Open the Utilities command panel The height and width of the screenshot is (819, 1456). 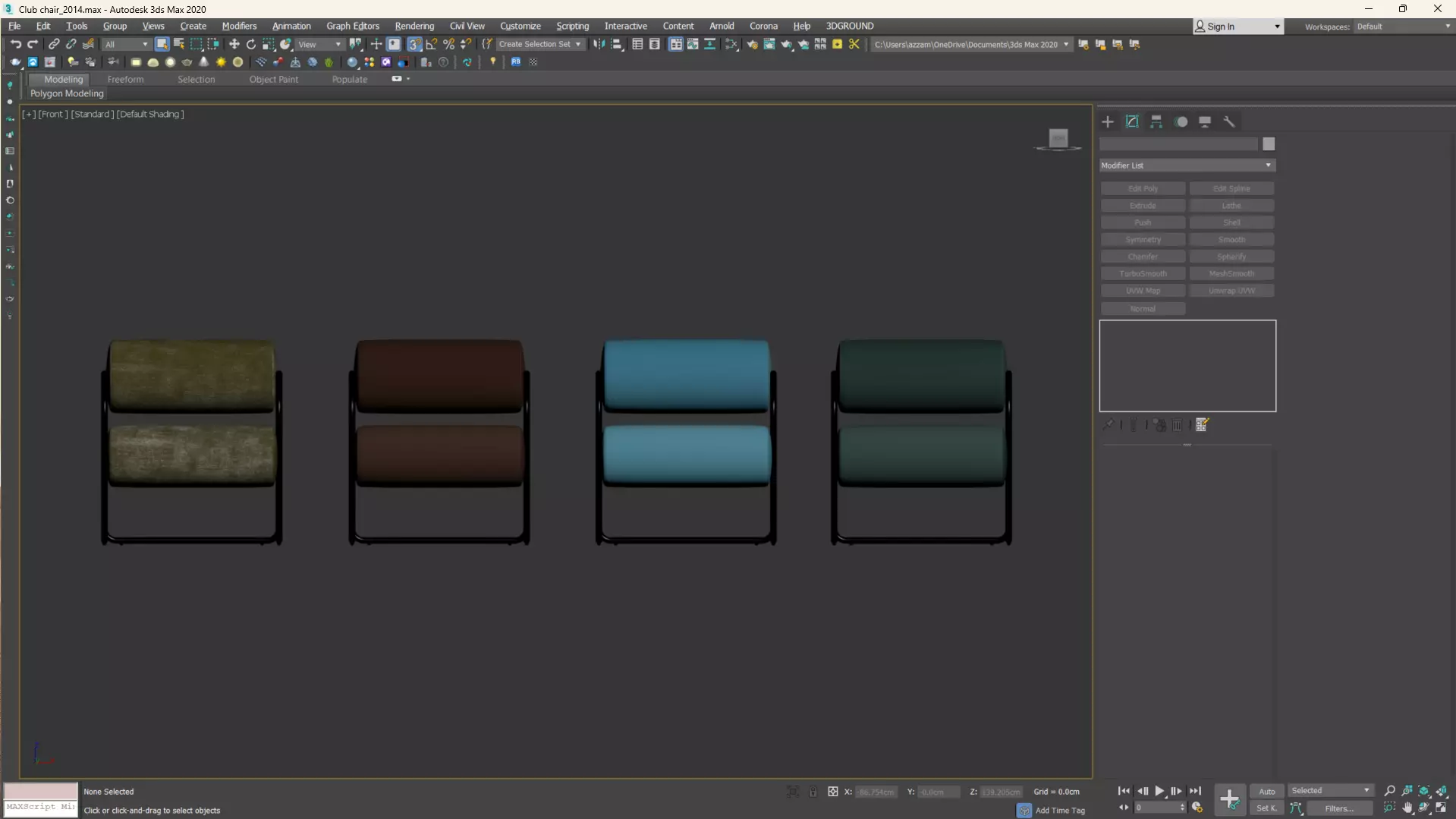[x=1229, y=121]
